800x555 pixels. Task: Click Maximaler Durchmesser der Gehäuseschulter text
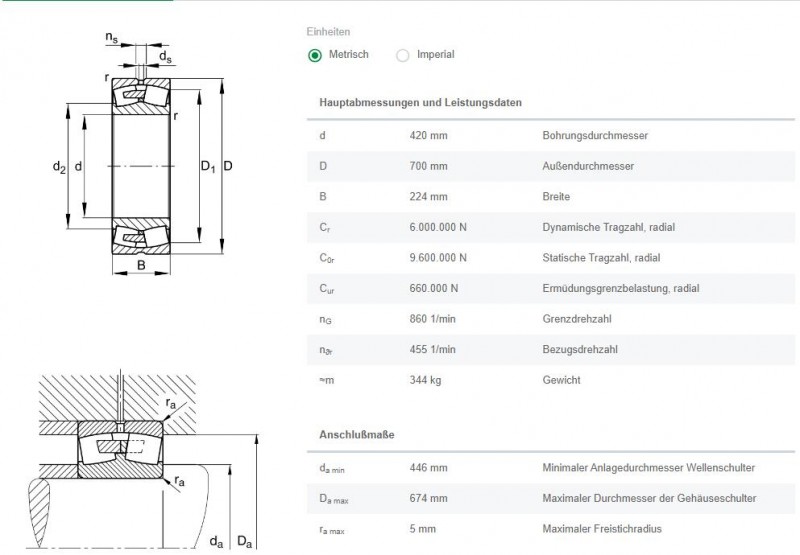pos(649,498)
